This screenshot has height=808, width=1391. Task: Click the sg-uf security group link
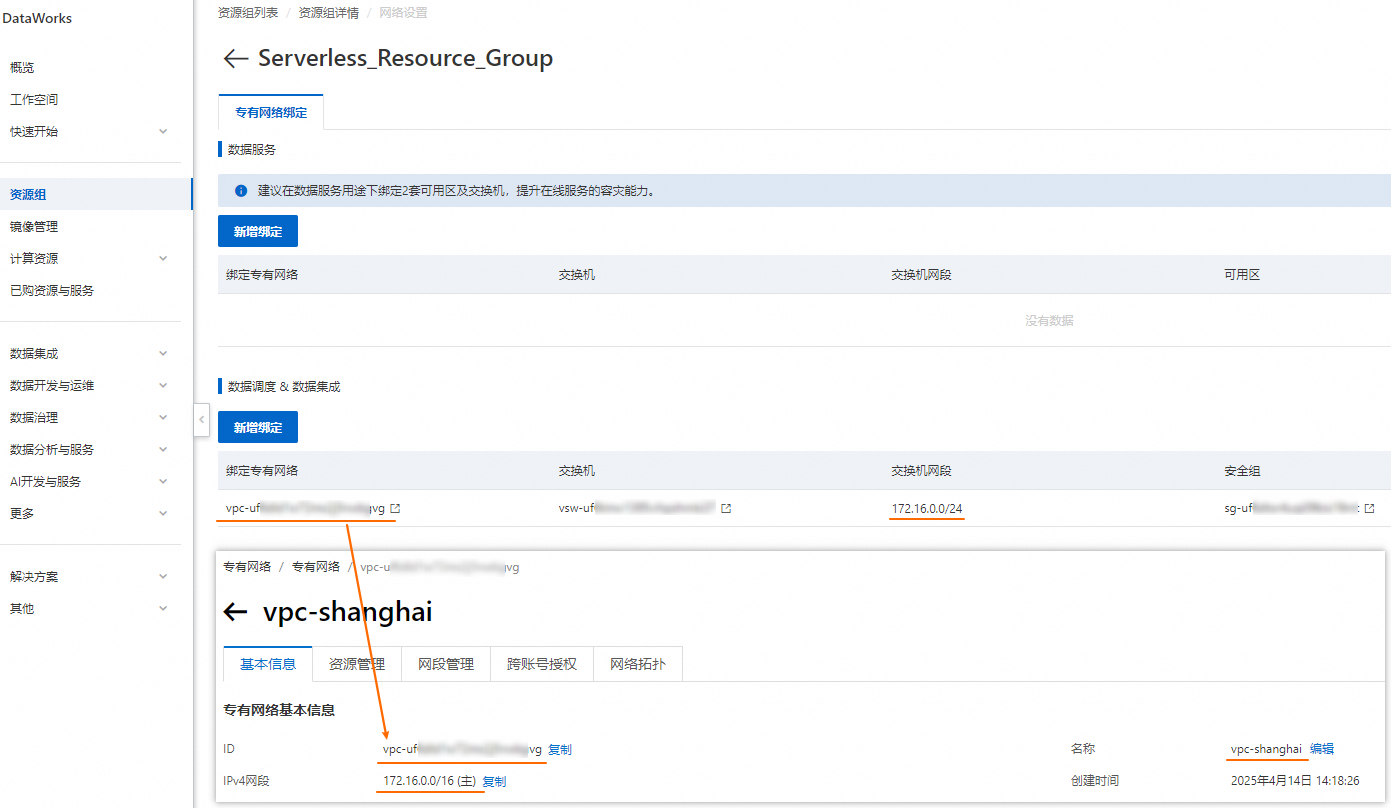pos(1291,509)
